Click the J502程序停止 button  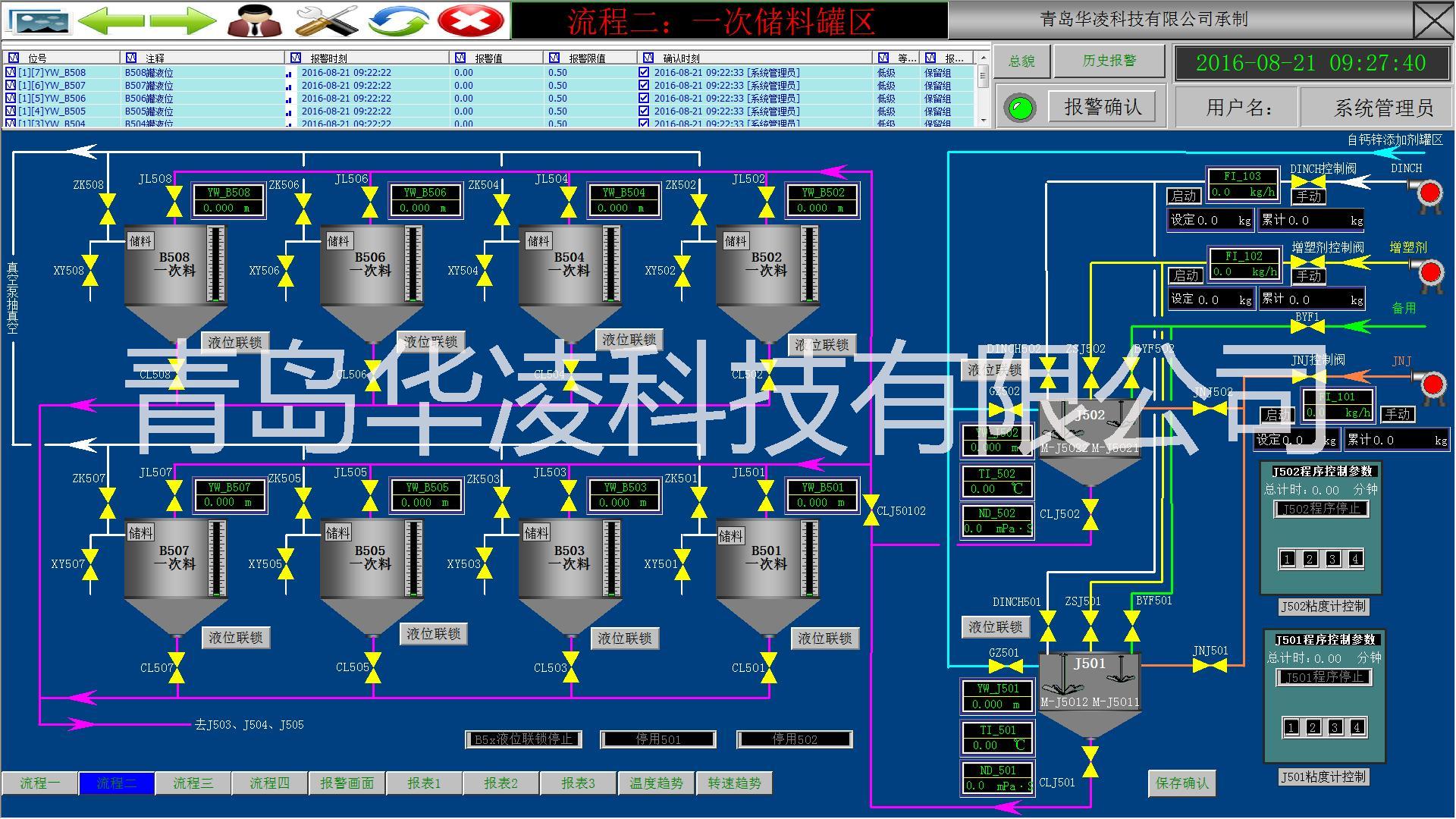pos(1321,509)
